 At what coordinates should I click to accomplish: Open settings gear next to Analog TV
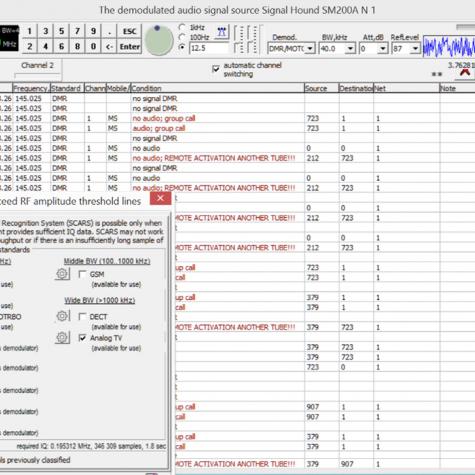(62, 338)
